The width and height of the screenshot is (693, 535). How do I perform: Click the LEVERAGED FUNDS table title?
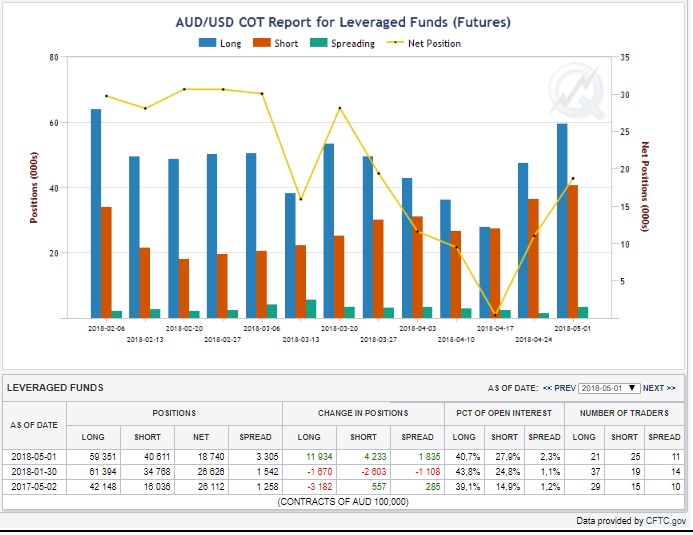click(55, 387)
